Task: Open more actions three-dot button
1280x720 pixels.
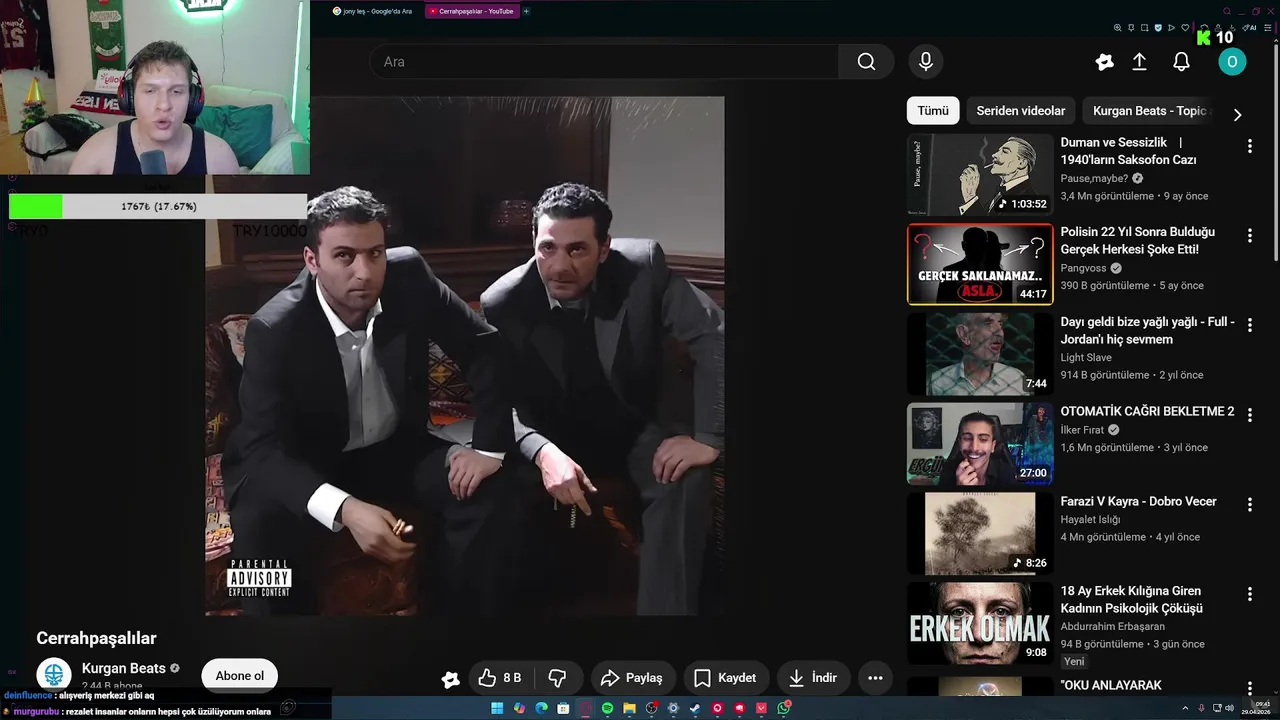Action: point(875,678)
